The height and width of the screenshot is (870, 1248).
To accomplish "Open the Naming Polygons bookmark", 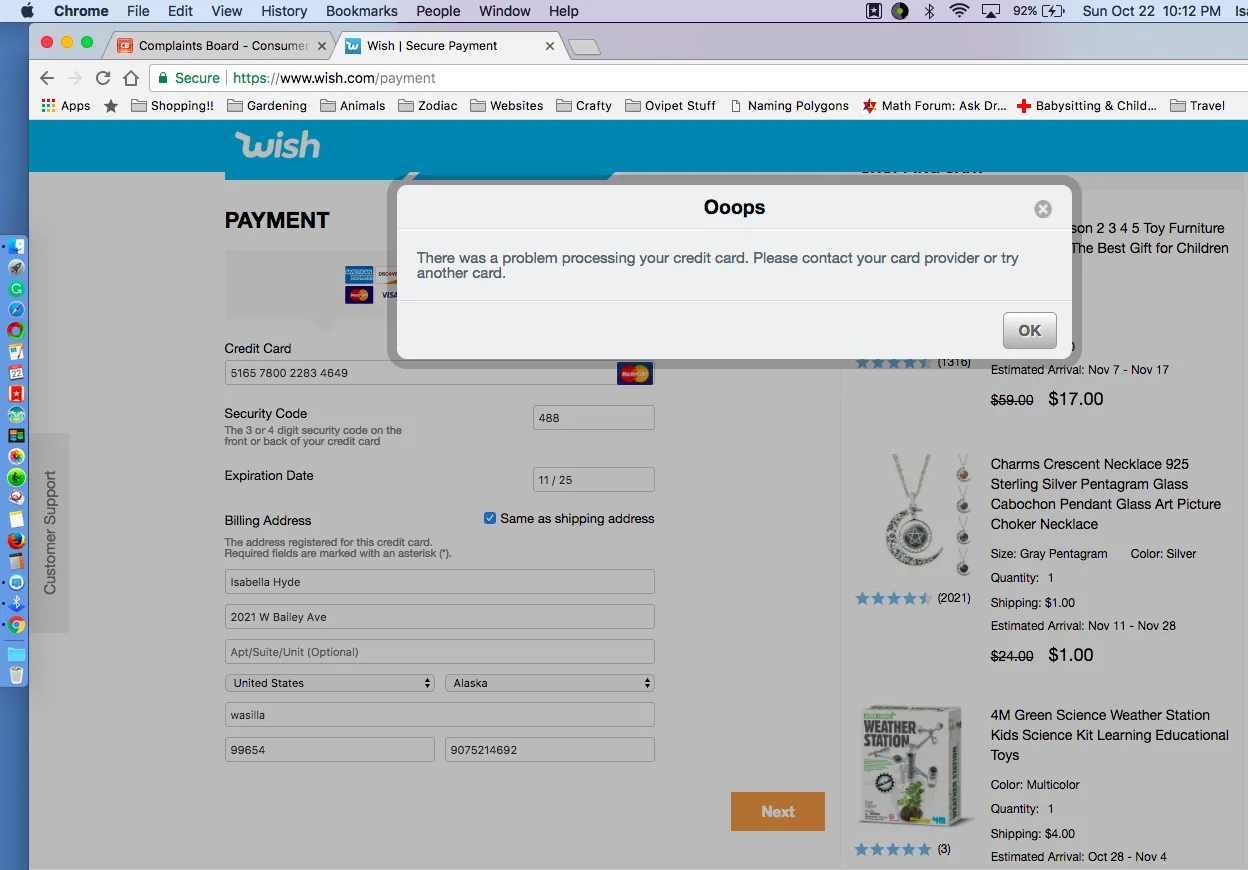I will point(789,106).
